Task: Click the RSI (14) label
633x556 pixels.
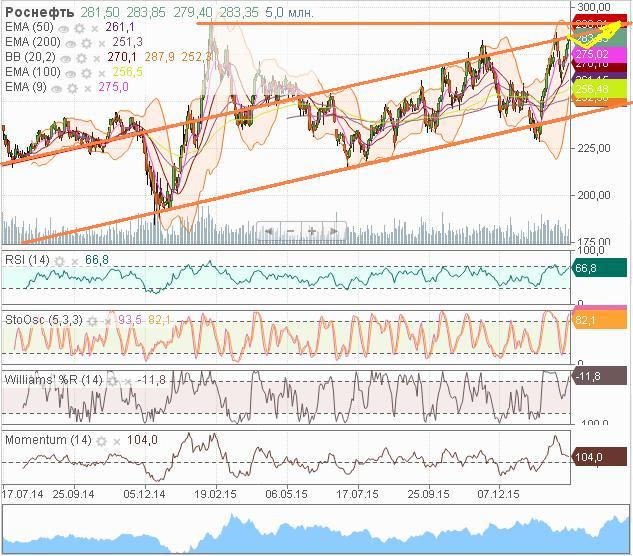Action: (27, 260)
